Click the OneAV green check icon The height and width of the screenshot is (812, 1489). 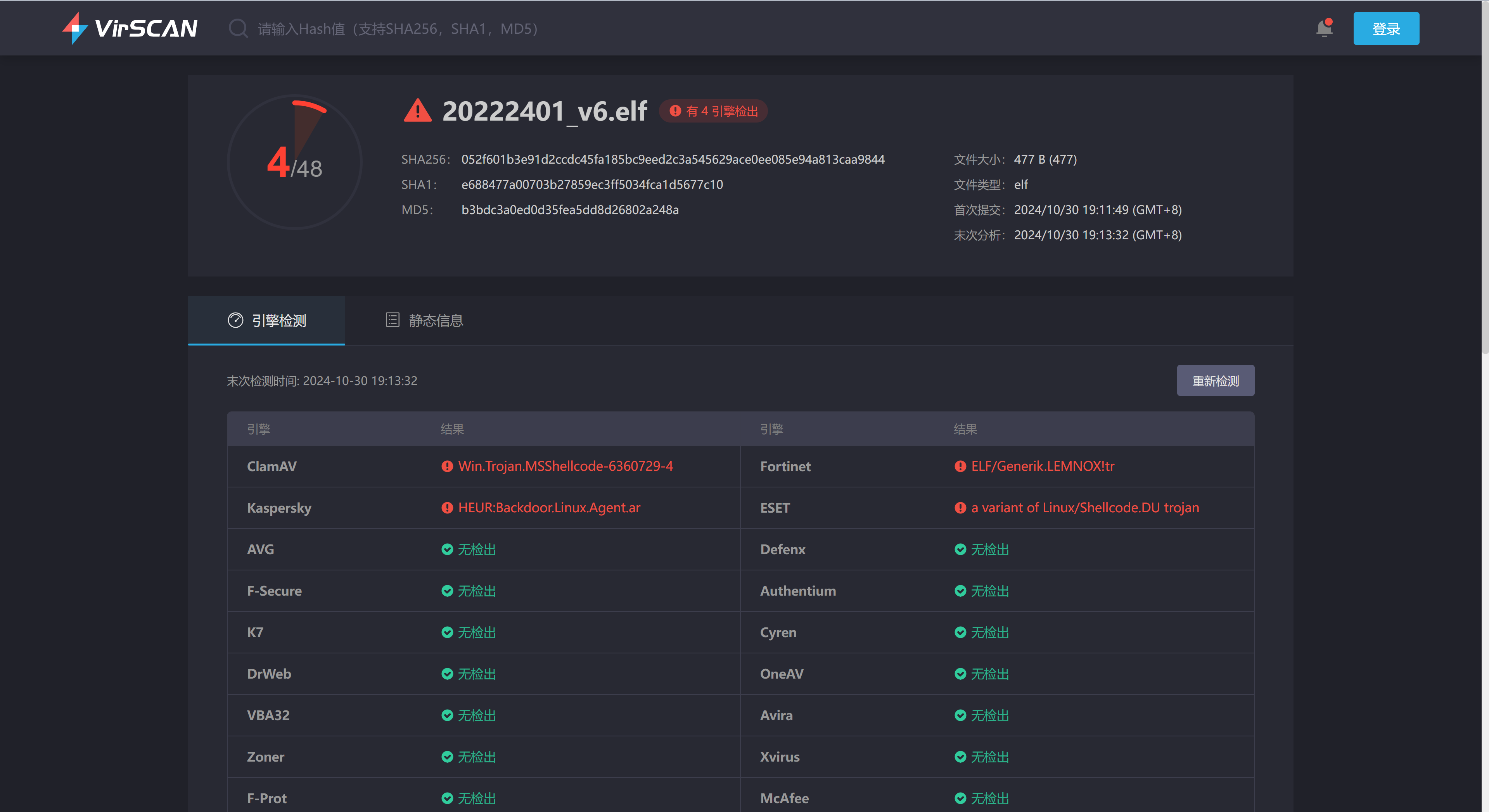[x=960, y=674]
